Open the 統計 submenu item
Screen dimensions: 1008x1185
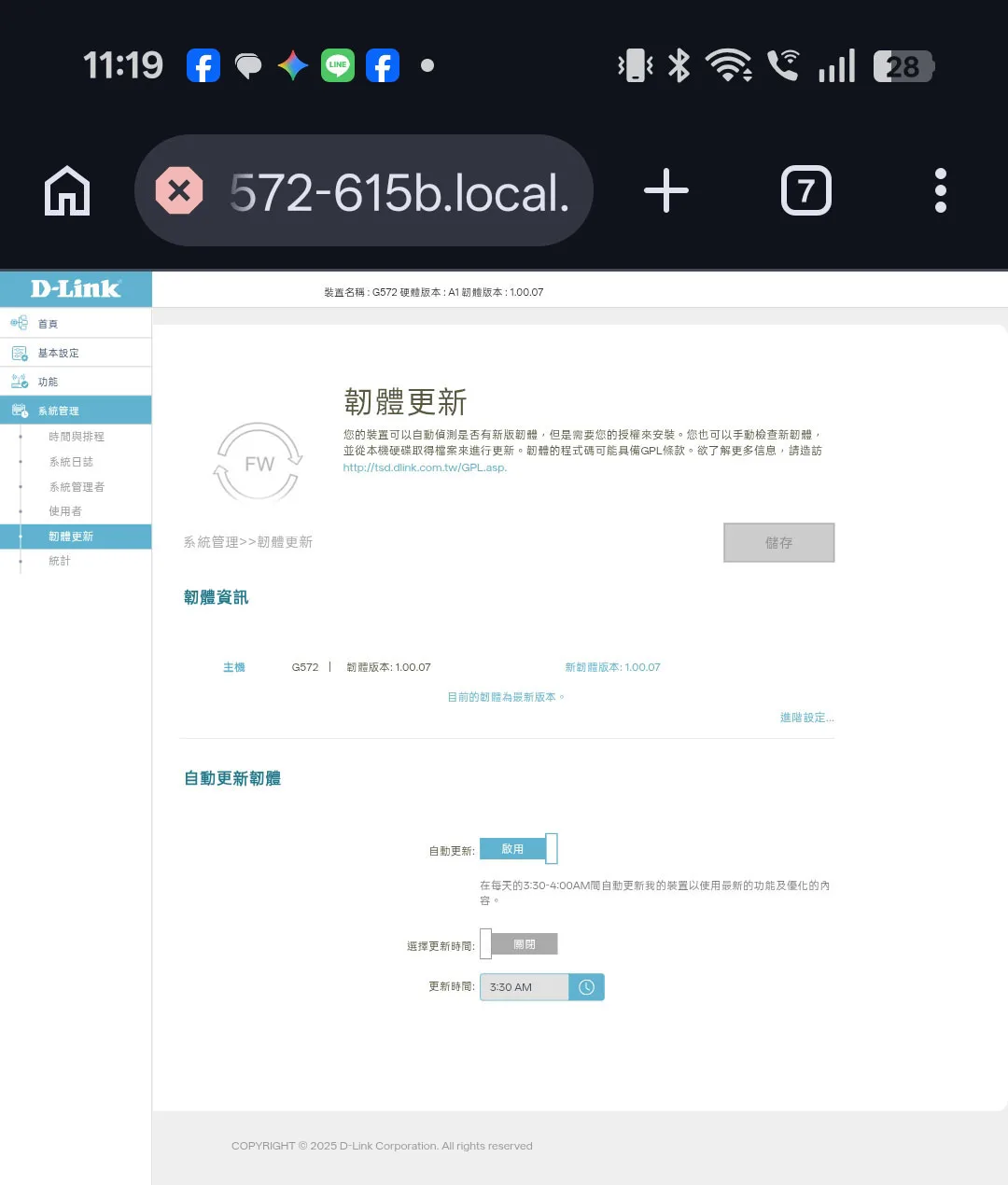pyautogui.click(x=60, y=561)
